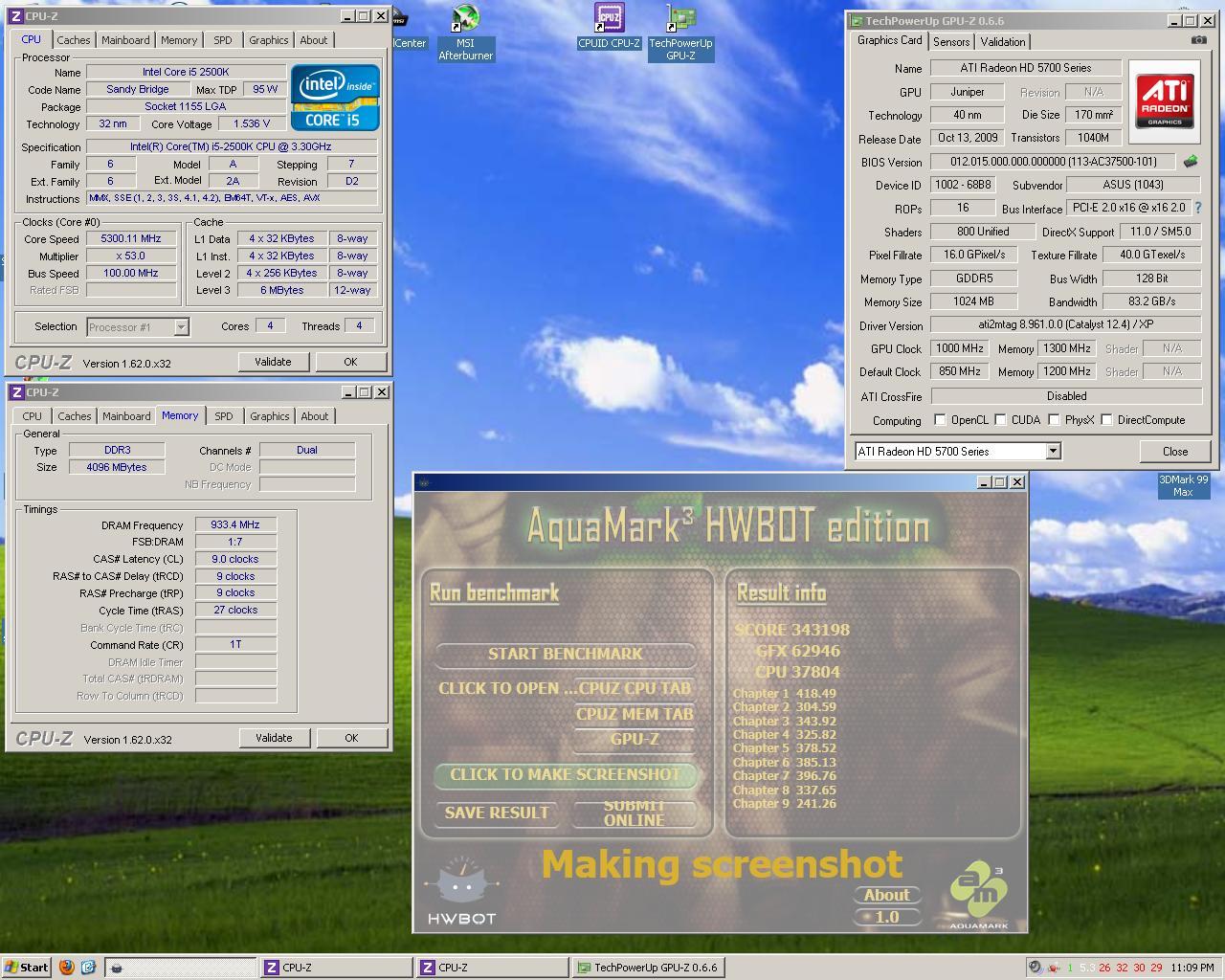Enable the PhysX checkbox
Image resolution: width=1225 pixels, height=980 pixels.
click(x=1054, y=420)
